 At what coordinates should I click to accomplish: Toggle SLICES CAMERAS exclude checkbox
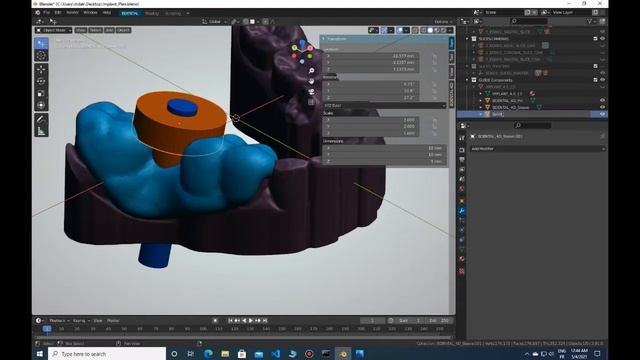595,39
